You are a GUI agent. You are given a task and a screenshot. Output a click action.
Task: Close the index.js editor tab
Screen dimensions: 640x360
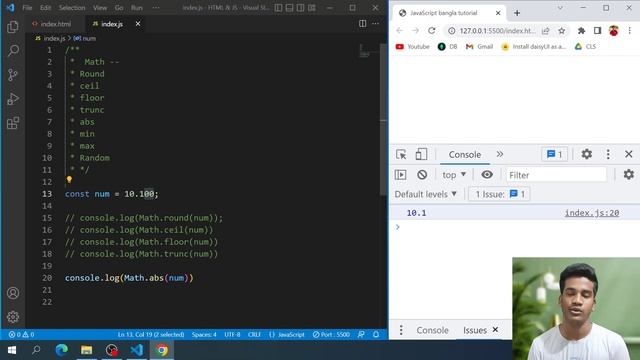[x=138, y=24]
